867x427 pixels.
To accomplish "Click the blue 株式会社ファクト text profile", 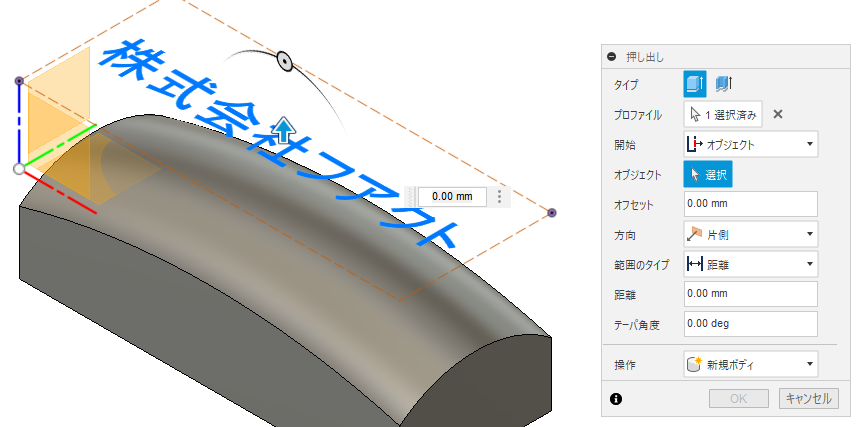I will pos(279,145).
